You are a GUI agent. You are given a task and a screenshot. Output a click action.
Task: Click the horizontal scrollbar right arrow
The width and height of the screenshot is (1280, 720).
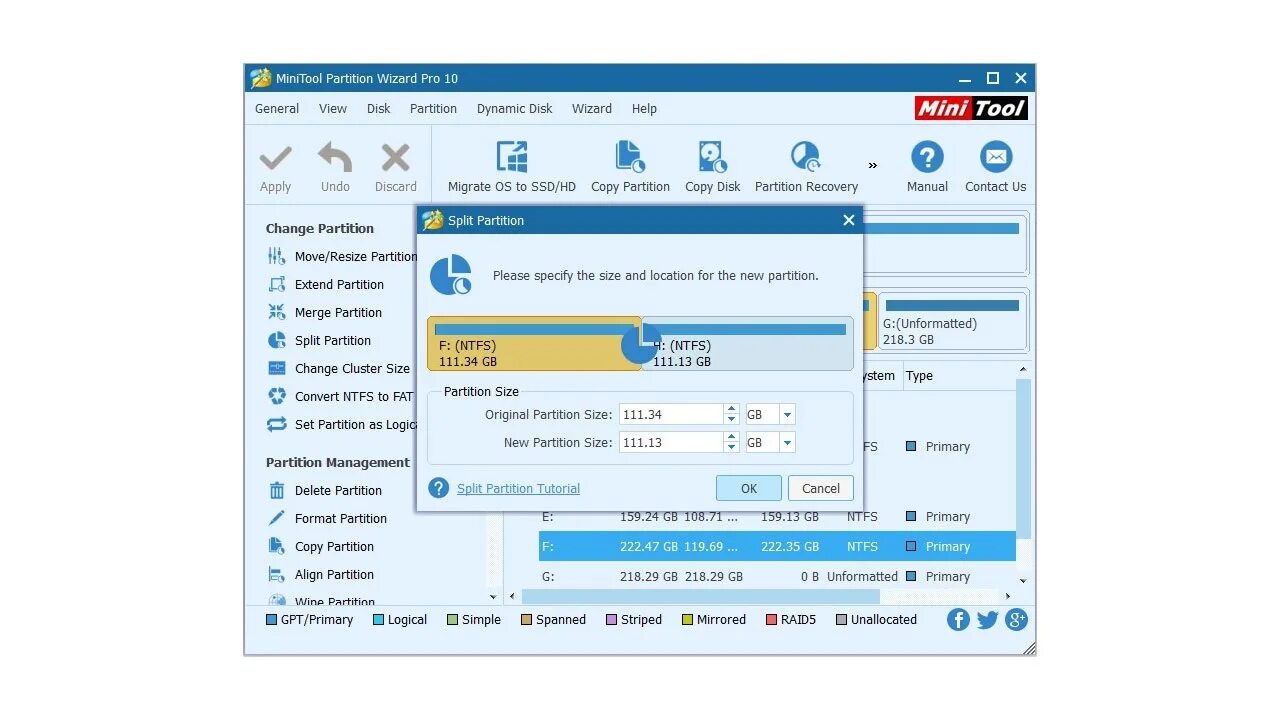pyautogui.click(x=1008, y=597)
